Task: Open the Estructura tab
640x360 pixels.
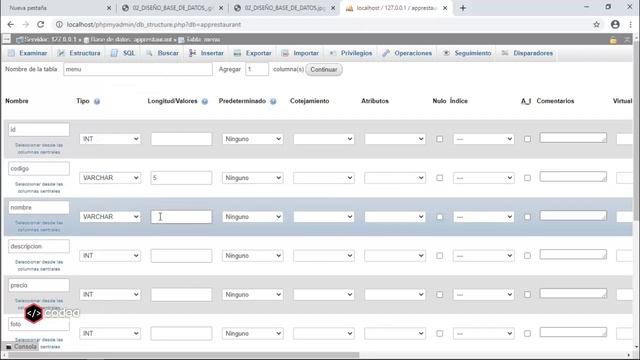Action: [79, 53]
